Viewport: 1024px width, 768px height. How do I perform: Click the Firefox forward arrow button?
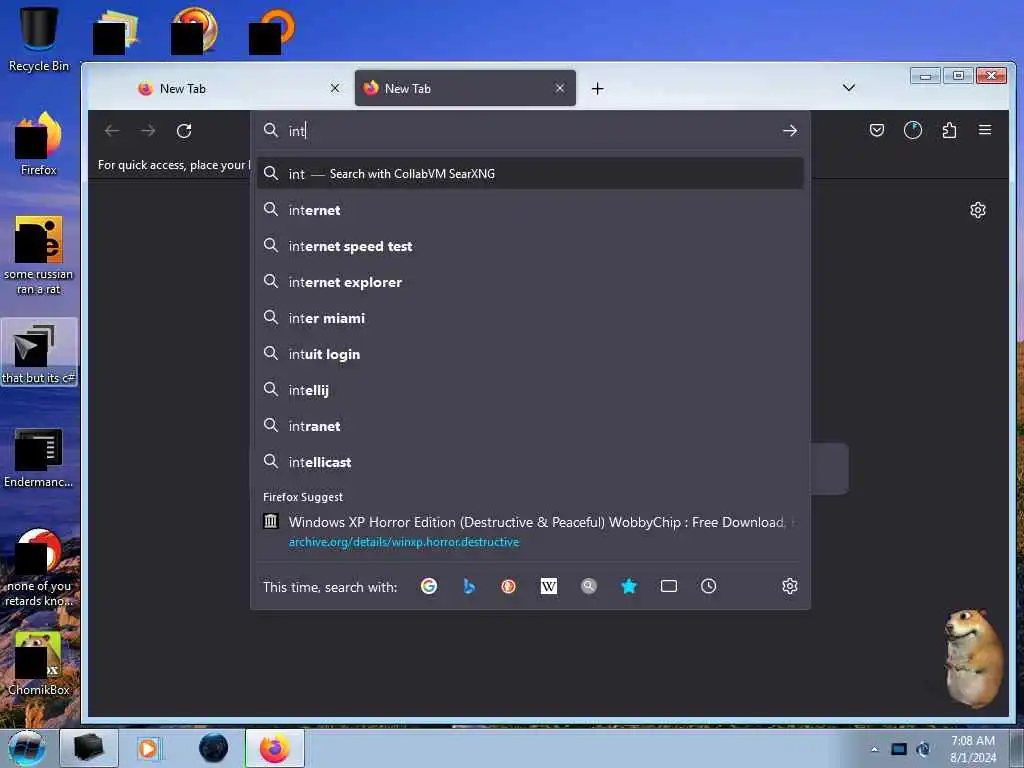click(148, 131)
